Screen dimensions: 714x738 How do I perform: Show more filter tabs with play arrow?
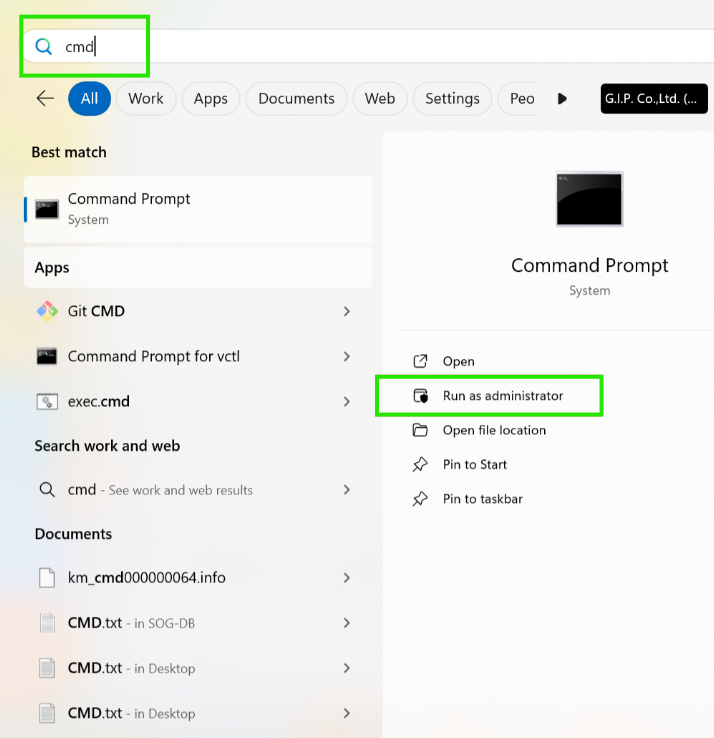pos(562,99)
